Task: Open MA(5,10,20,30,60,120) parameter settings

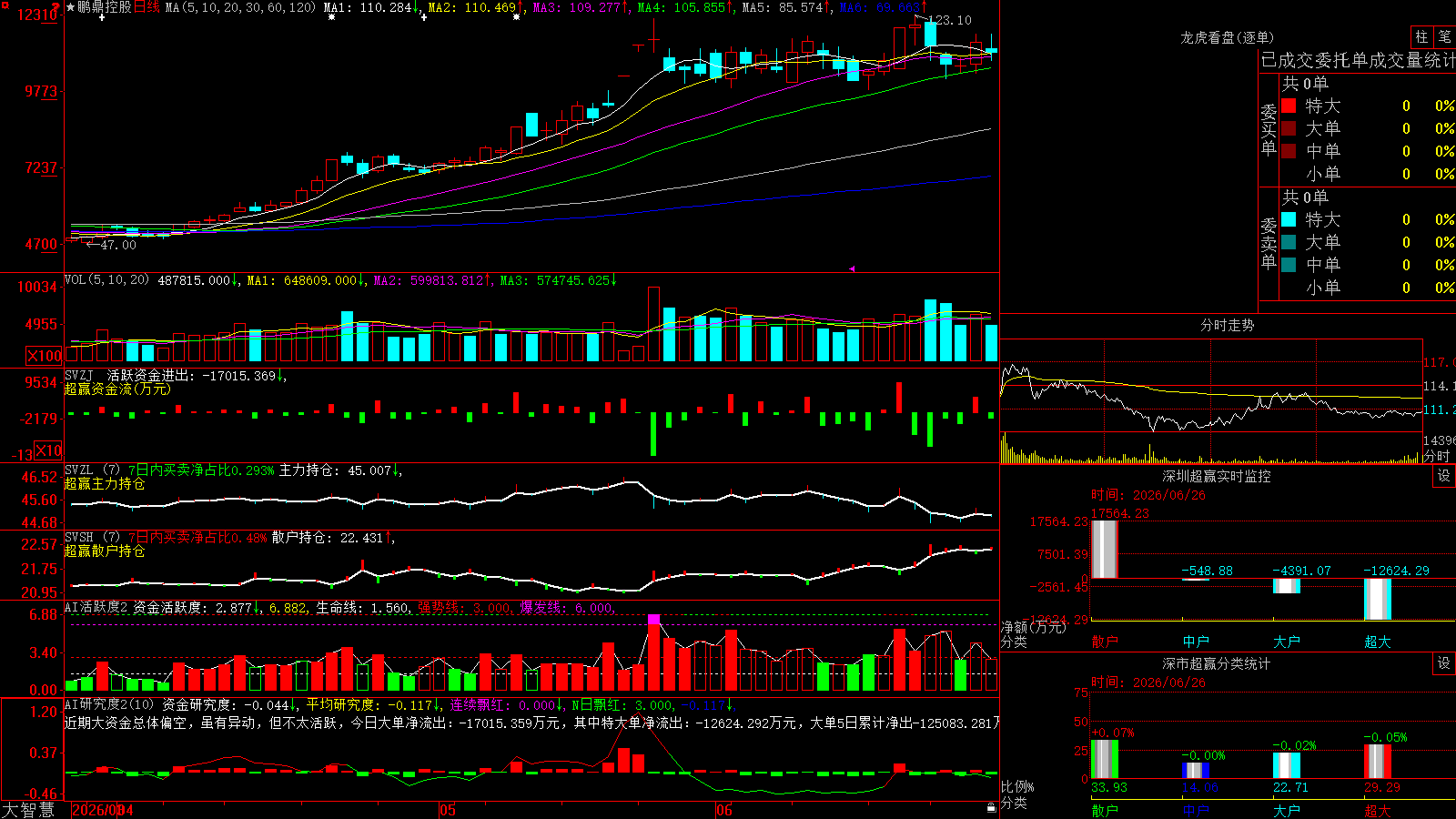Action: point(240,7)
